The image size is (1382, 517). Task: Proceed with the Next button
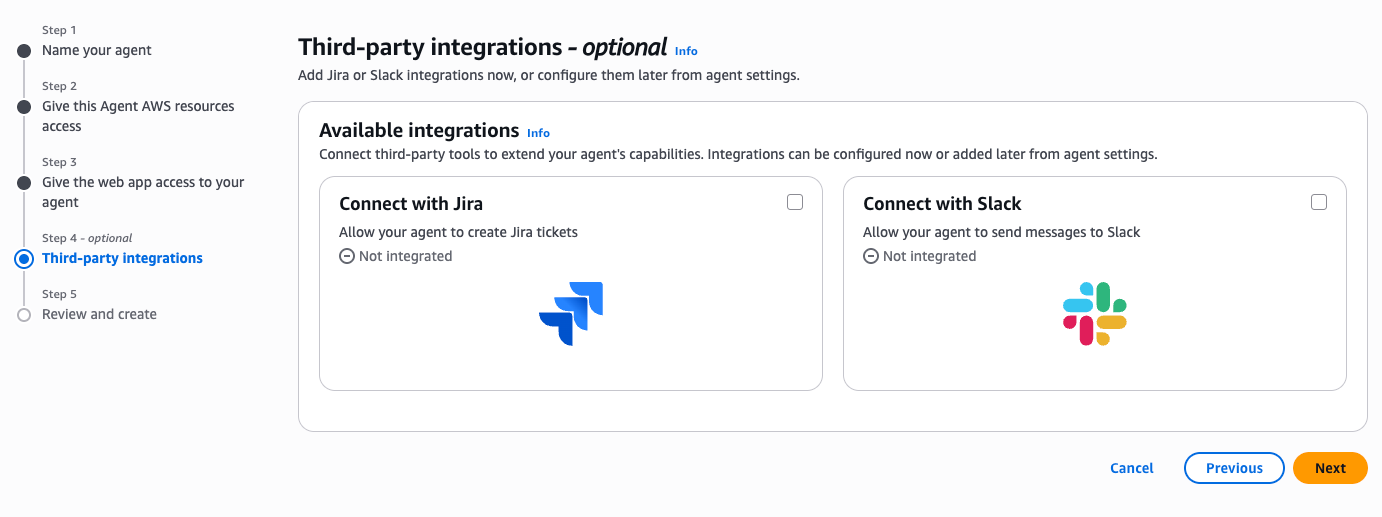(x=1330, y=468)
